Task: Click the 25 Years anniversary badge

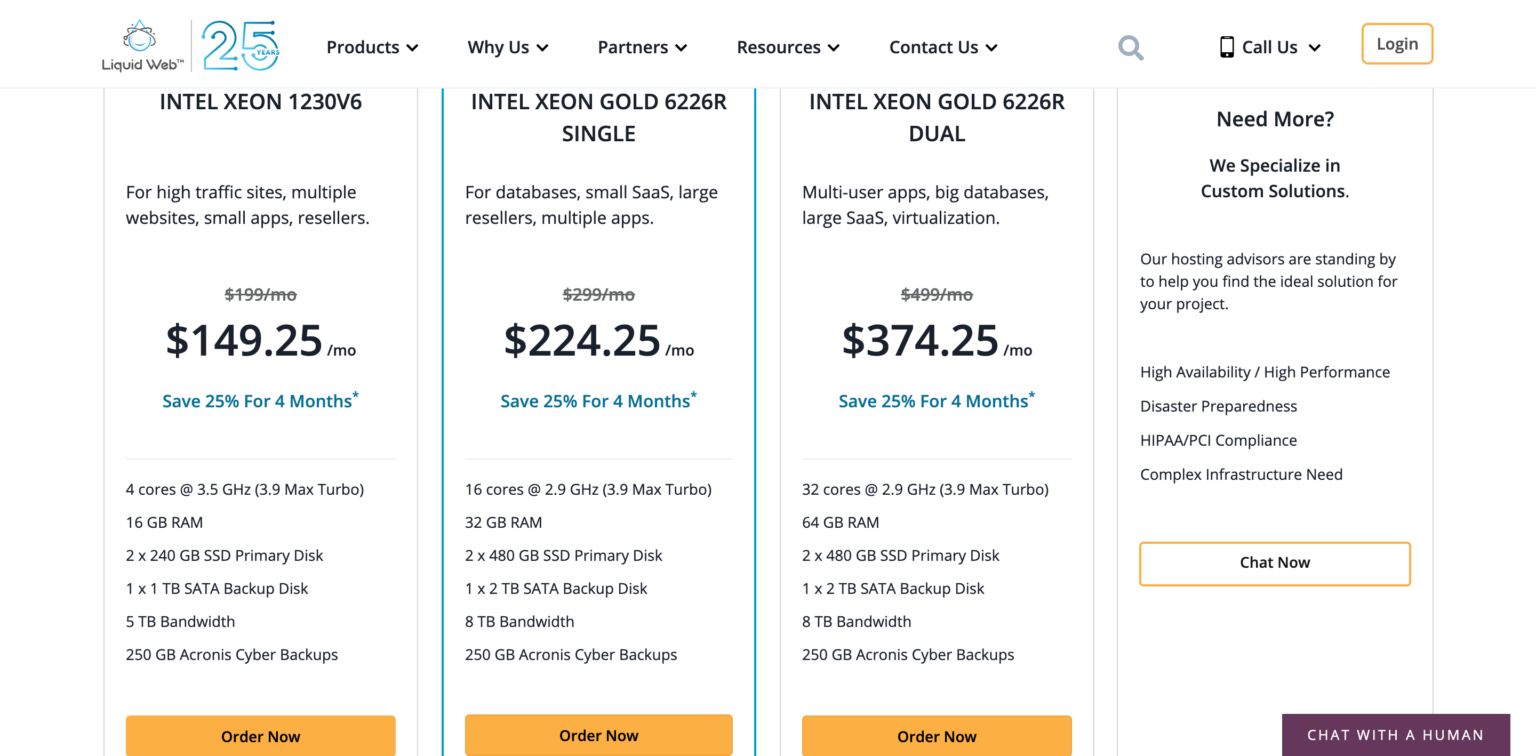Action: [x=240, y=46]
